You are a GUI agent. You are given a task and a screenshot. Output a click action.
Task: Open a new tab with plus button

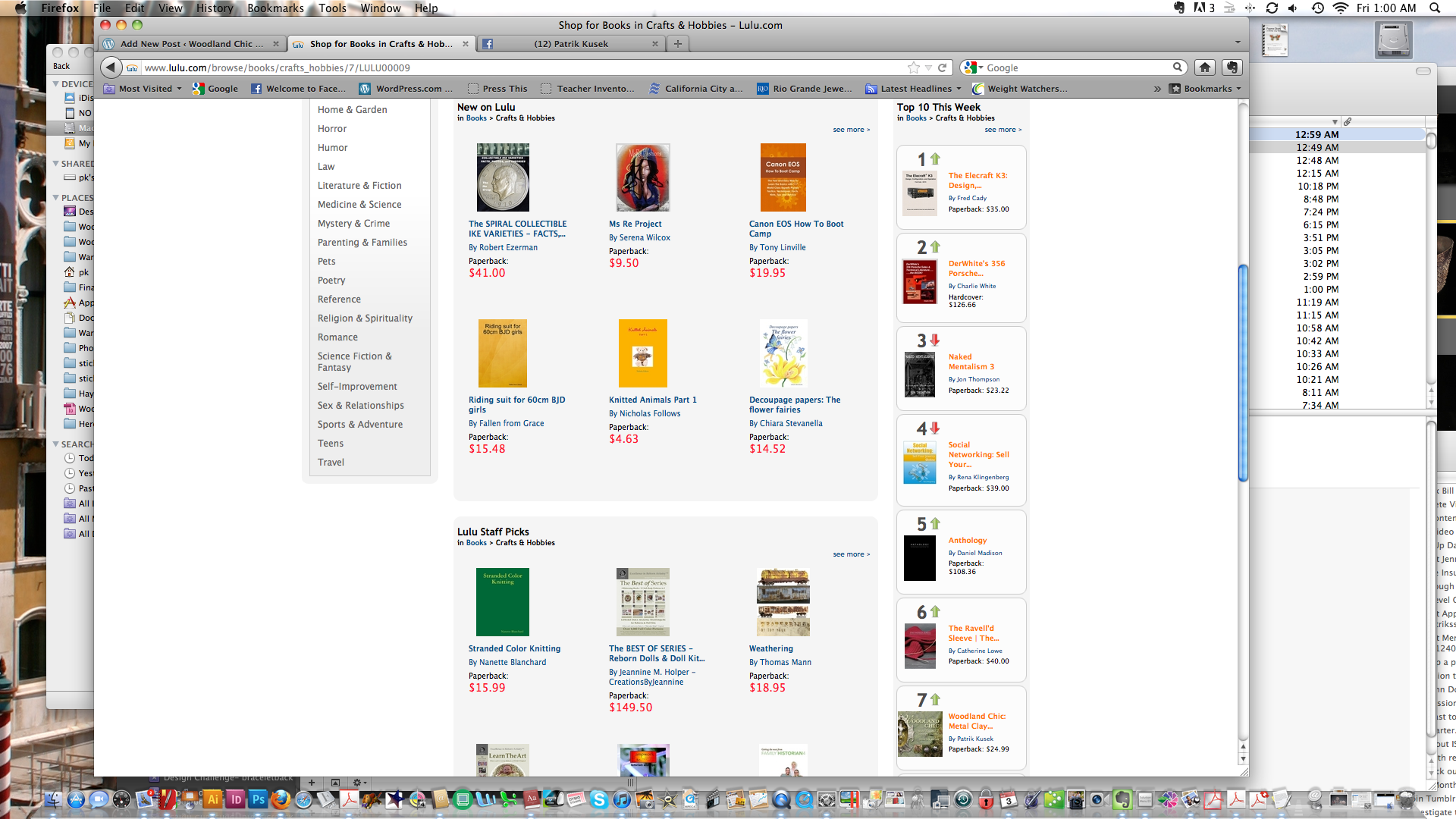tap(678, 44)
